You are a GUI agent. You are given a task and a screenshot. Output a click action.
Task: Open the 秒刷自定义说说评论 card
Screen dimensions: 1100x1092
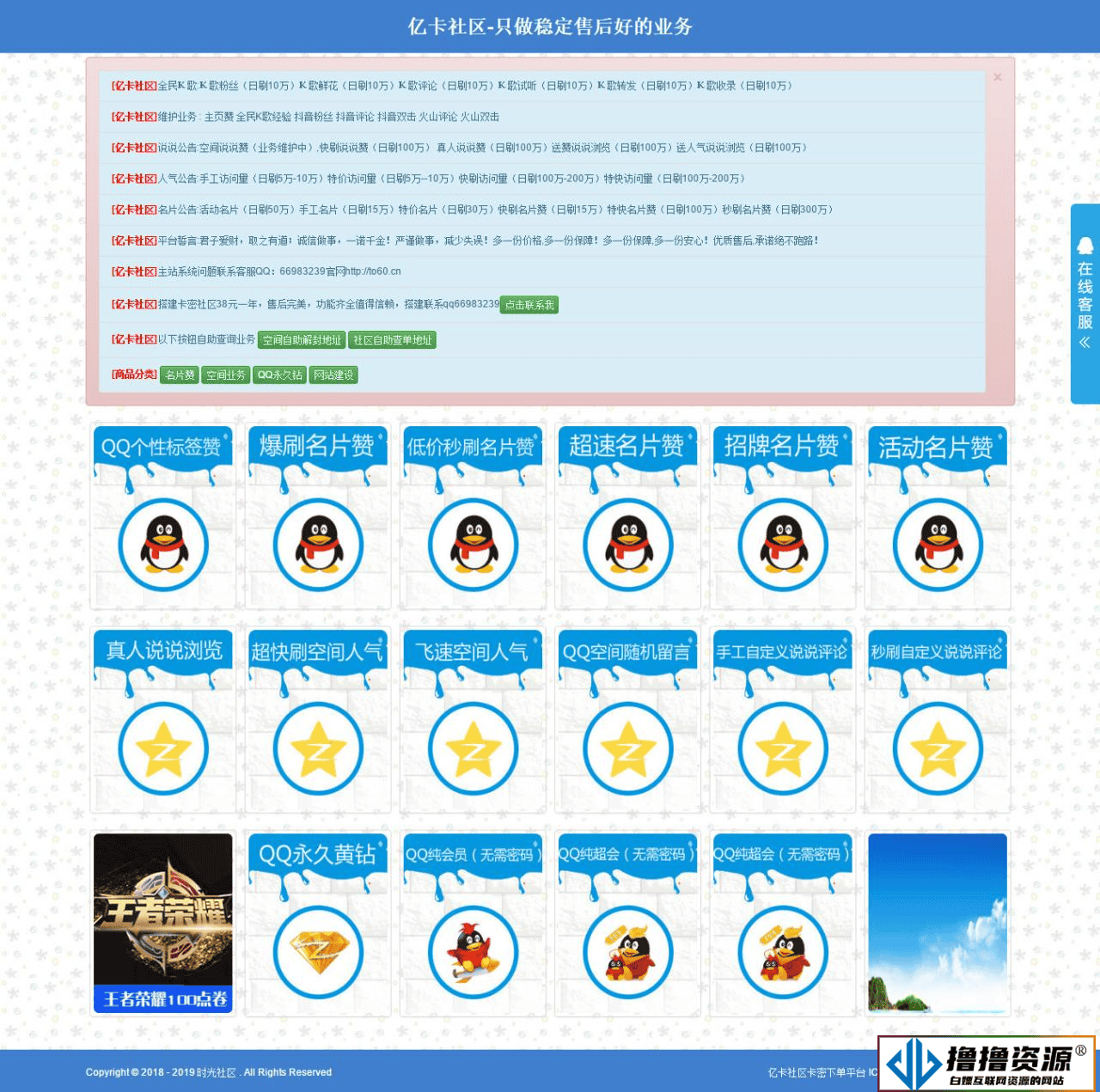tap(938, 720)
